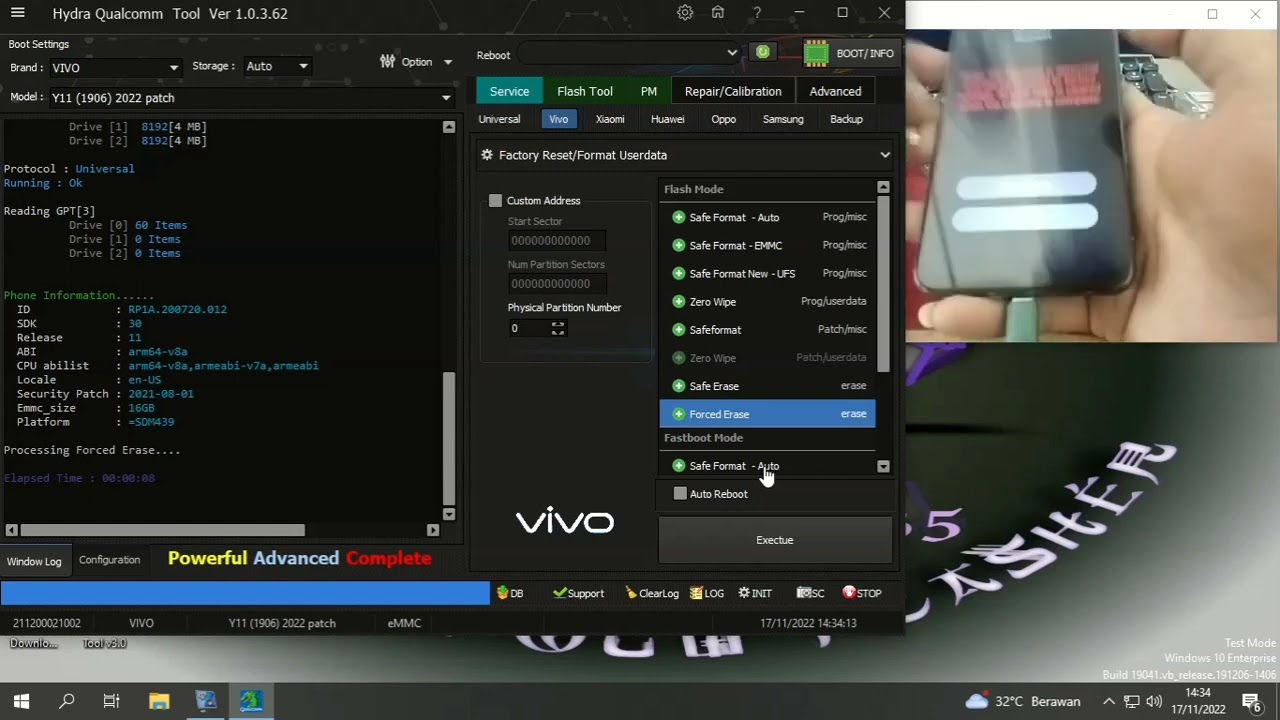Collapse Factory Reset/Format Userdata chevron
Viewport: 1280px width, 720px height.
[885, 155]
